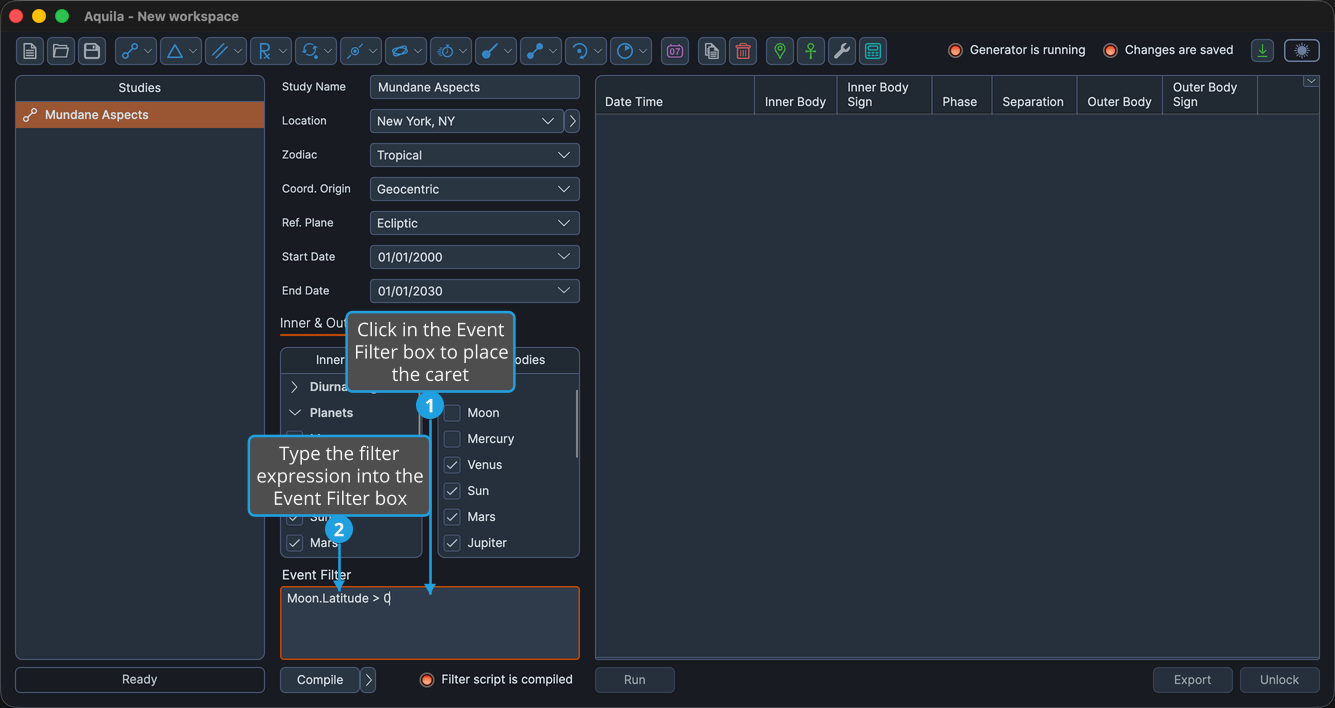Select the speed stopwatch tool icon
Viewport: 1335px width, 708px height.
coord(451,51)
